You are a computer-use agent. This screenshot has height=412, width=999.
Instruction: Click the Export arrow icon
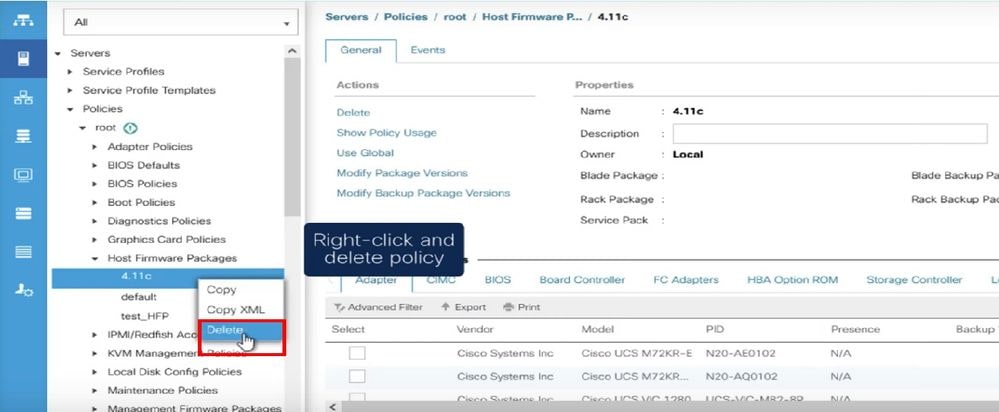(x=446, y=307)
